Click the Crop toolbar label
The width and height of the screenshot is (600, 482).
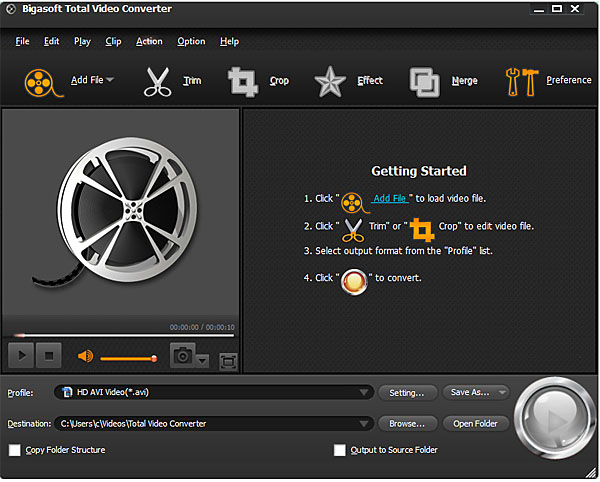pyautogui.click(x=279, y=81)
